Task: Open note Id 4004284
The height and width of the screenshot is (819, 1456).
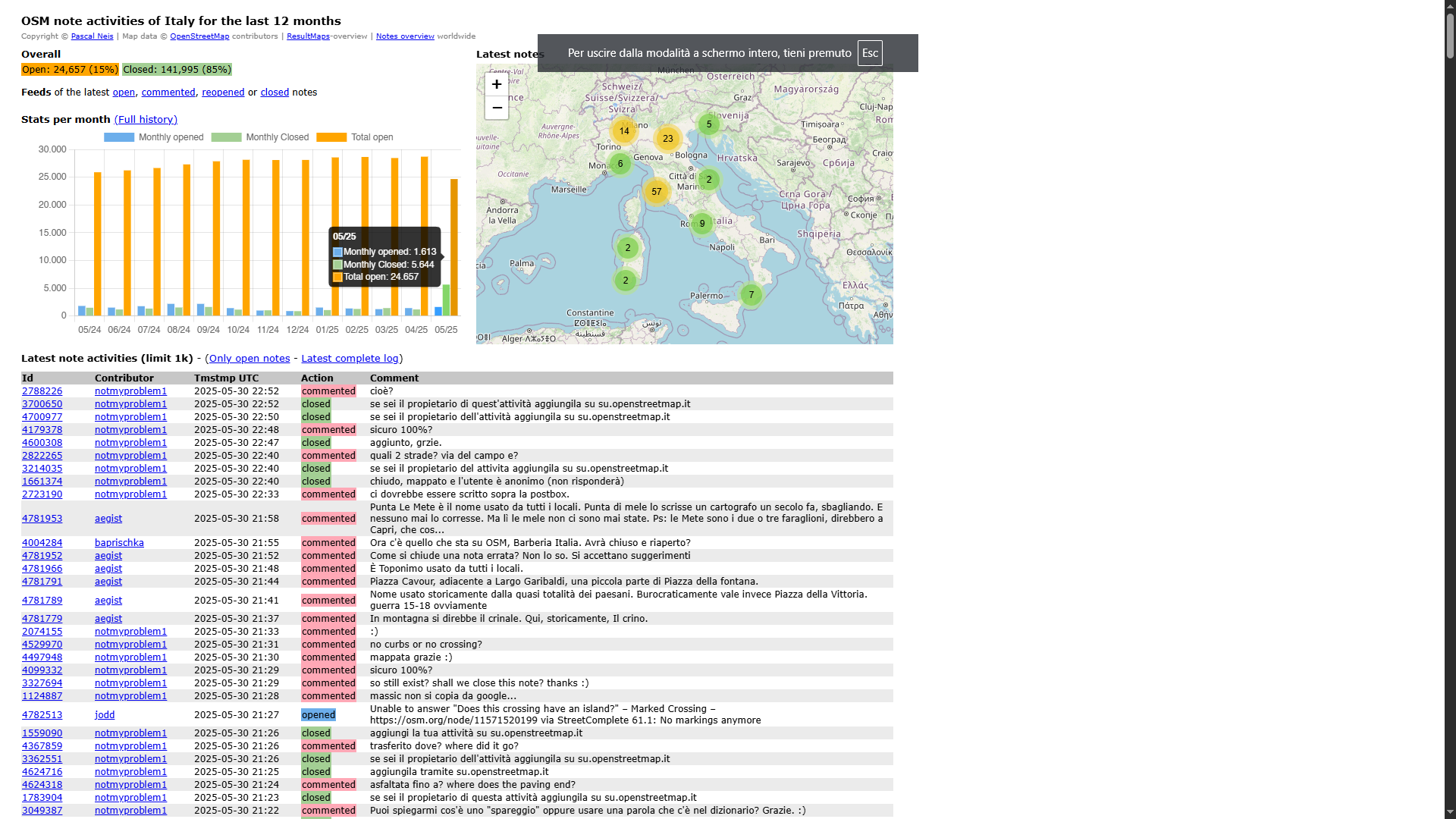Action: (42, 543)
